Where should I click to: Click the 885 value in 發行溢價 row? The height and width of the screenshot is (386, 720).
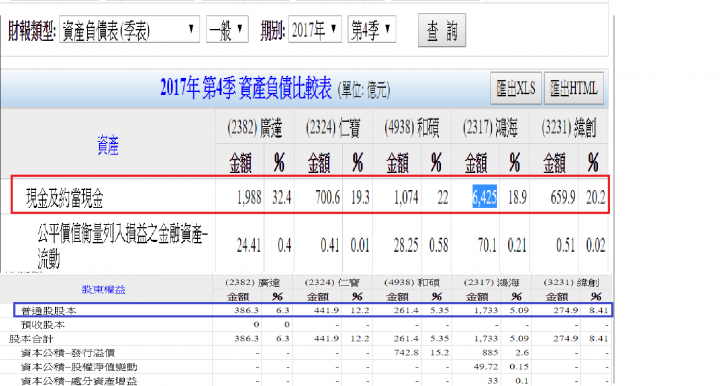[x=490, y=352]
